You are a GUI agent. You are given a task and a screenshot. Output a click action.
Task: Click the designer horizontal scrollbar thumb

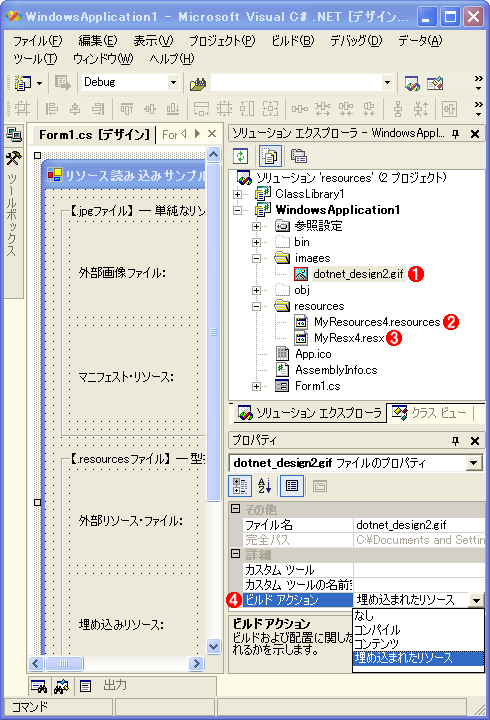point(64,663)
